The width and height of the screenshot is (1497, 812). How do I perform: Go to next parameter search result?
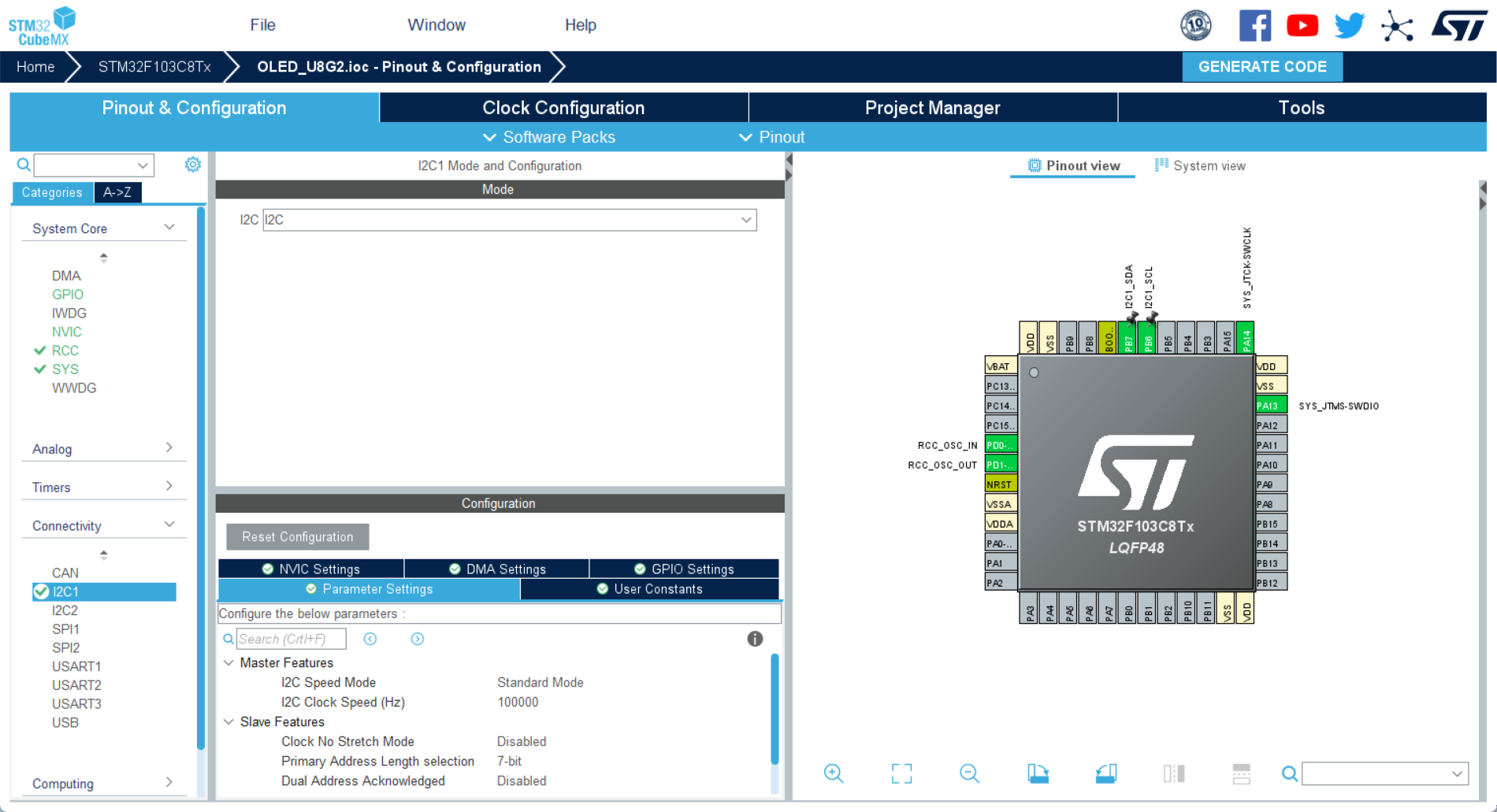418,639
